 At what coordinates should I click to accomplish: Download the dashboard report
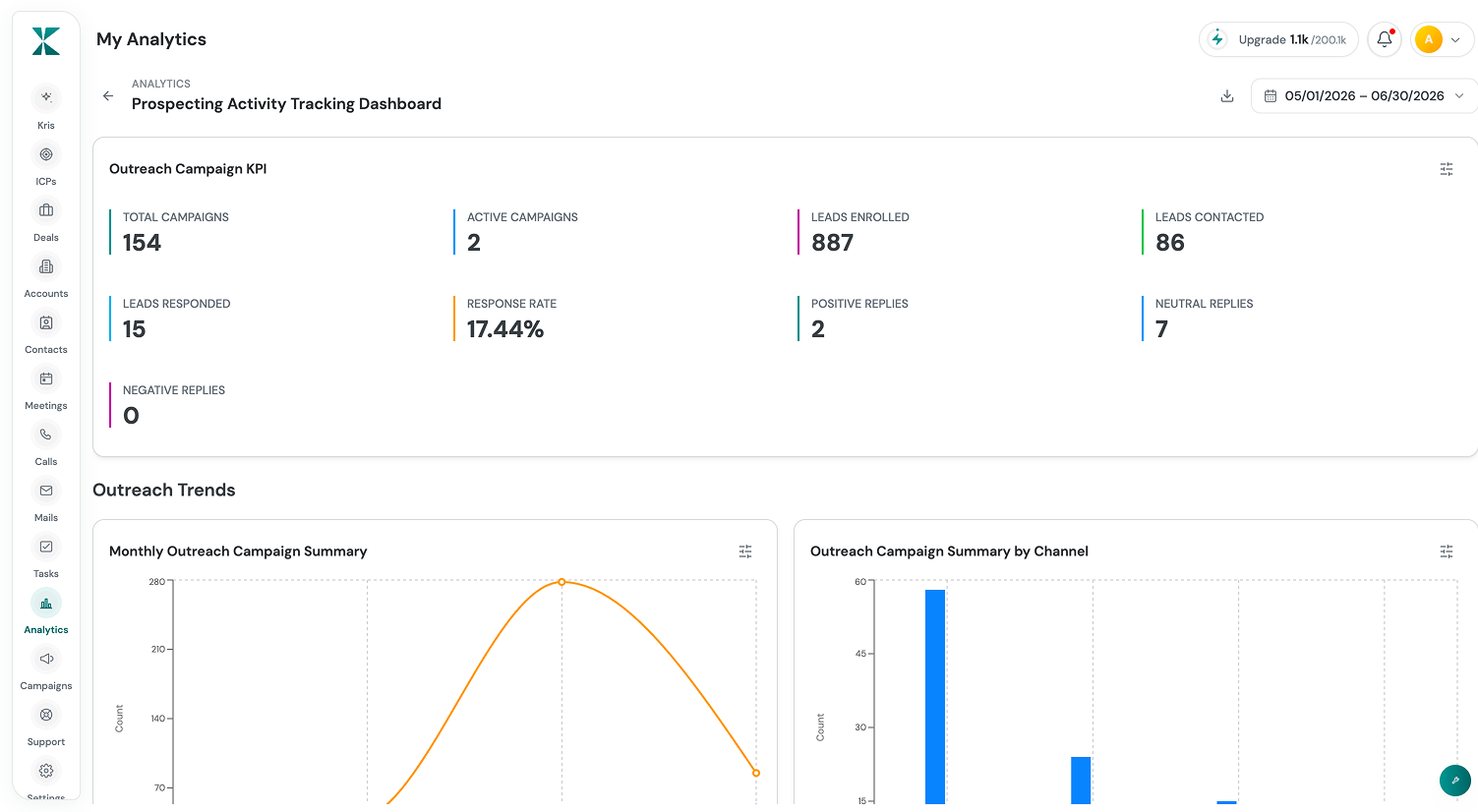[1227, 95]
